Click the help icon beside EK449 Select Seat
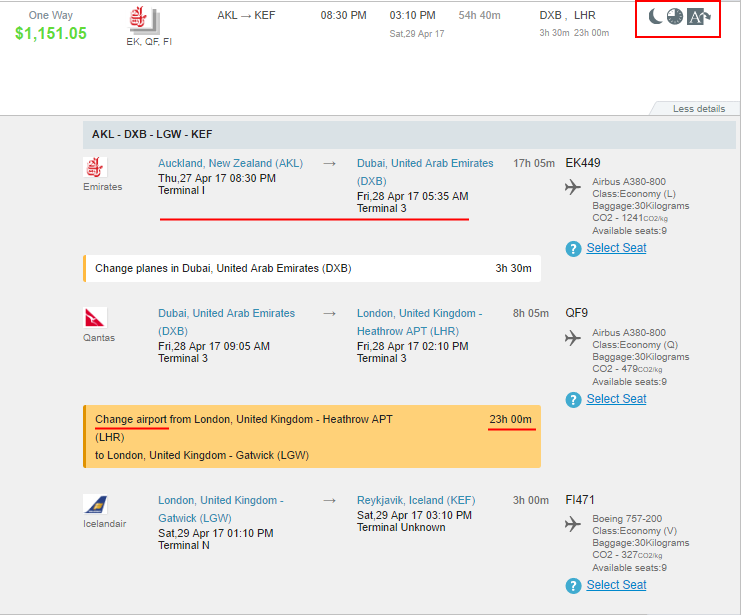This screenshot has height=615, width=747. (x=573, y=248)
